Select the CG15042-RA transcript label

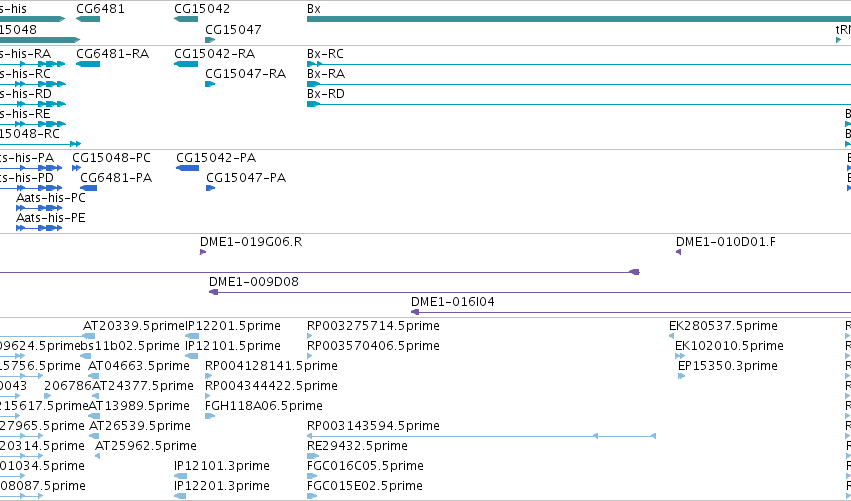214,54
